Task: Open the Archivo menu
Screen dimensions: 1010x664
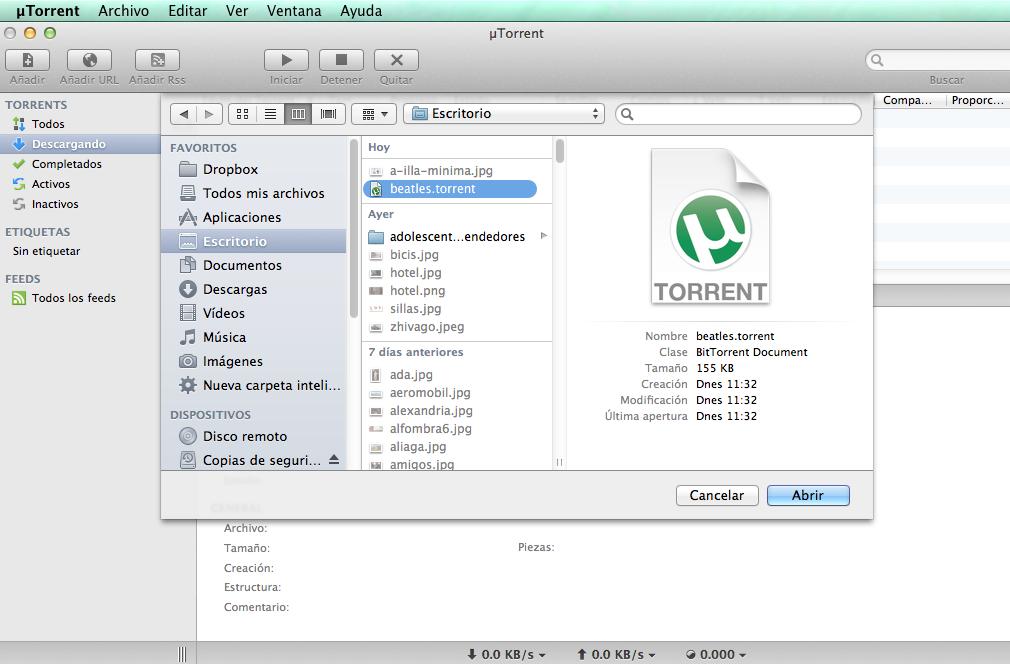Action: coord(123,11)
